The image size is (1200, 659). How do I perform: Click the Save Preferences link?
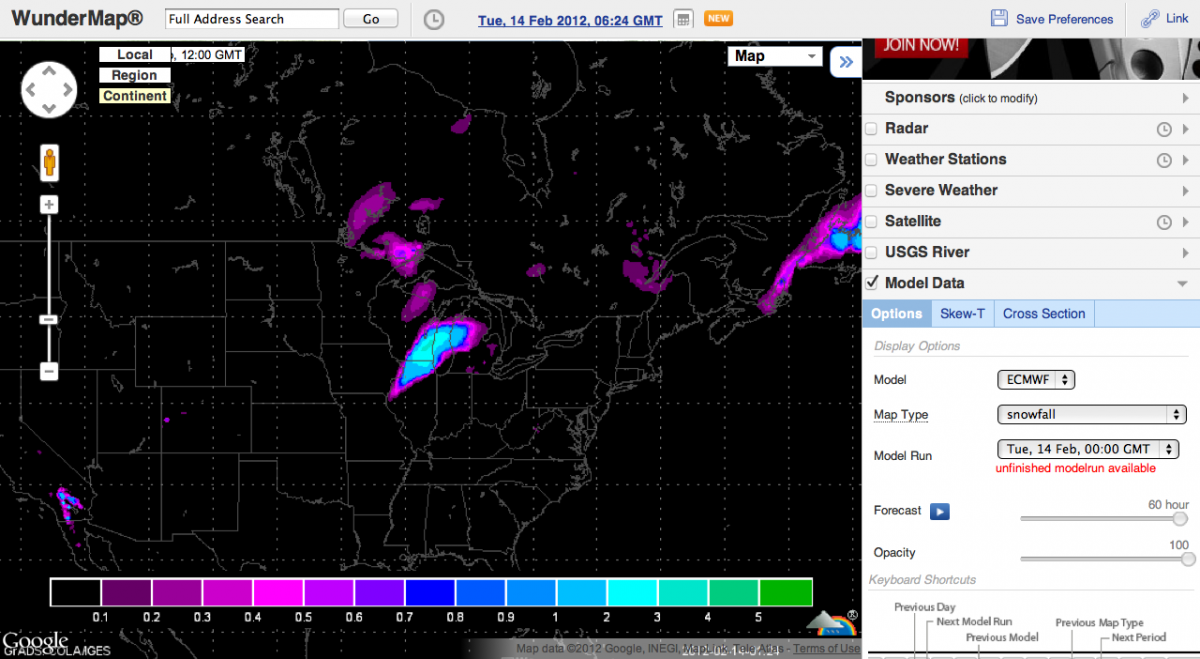[x=1064, y=19]
